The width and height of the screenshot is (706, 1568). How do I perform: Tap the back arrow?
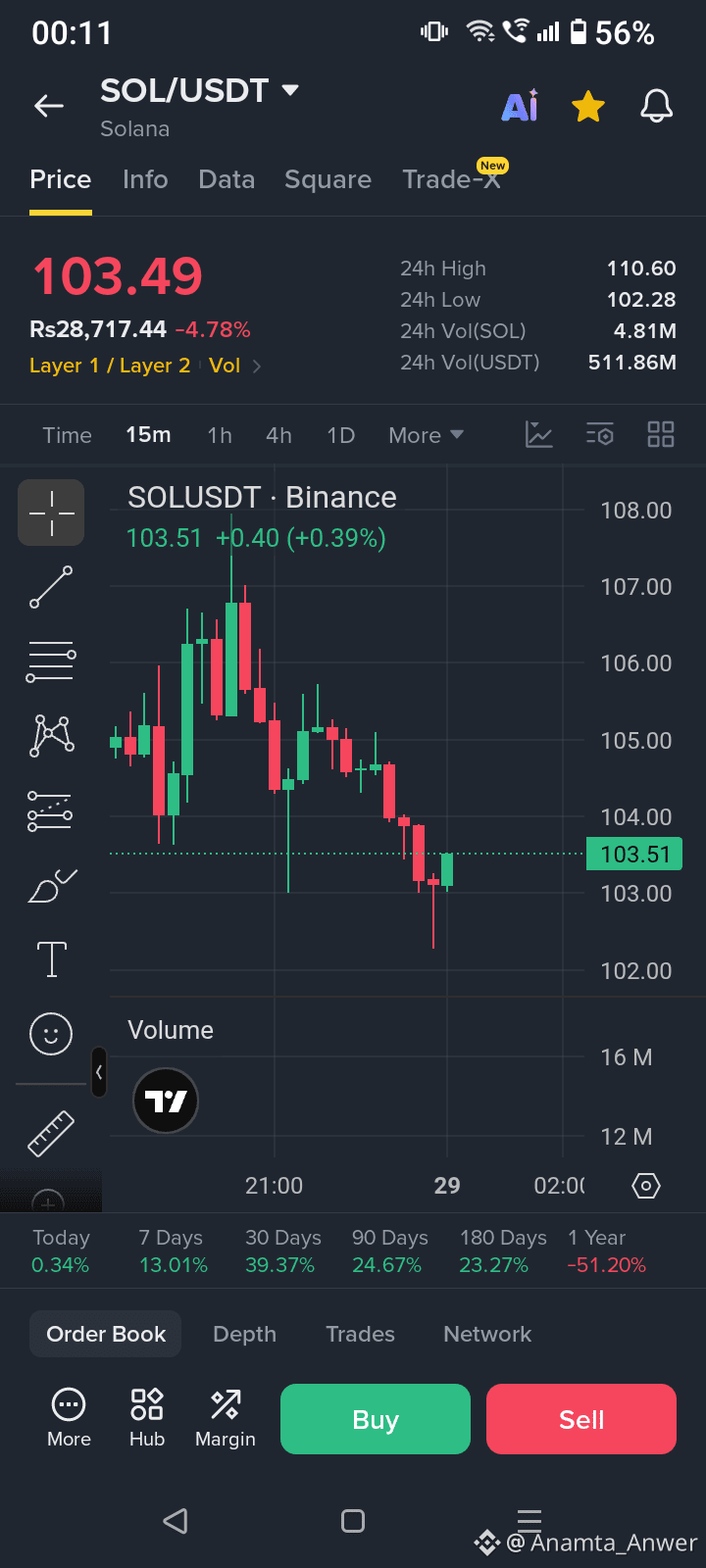pyautogui.click(x=49, y=106)
